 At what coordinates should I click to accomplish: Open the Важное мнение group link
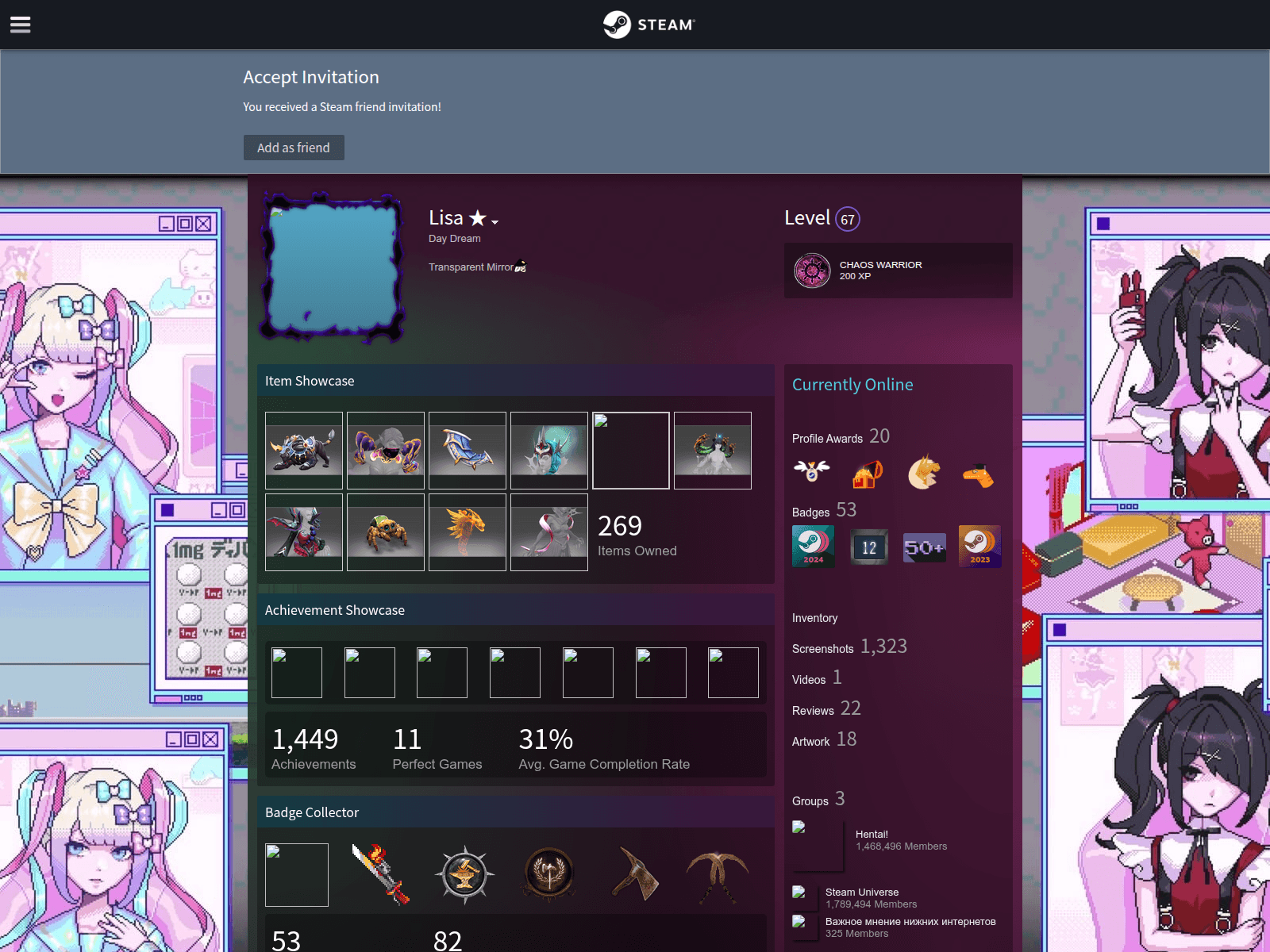point(910,921)
